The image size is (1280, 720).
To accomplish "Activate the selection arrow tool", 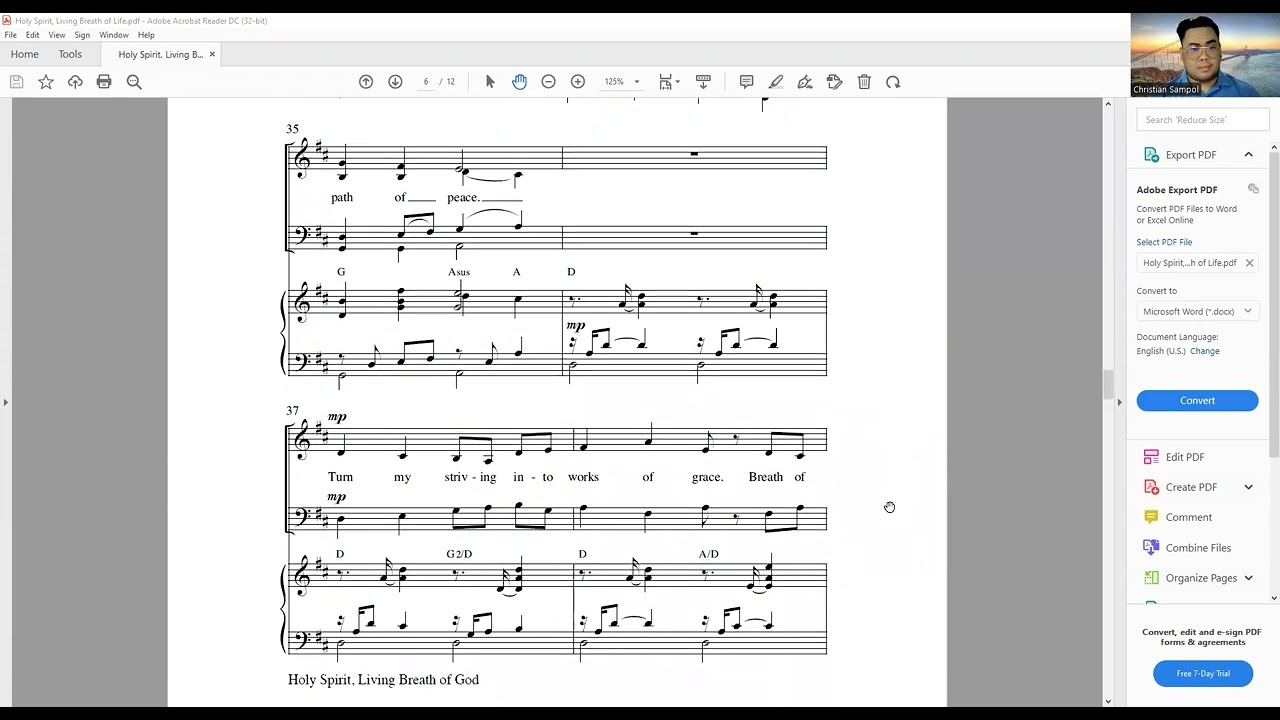I will 490,82.
